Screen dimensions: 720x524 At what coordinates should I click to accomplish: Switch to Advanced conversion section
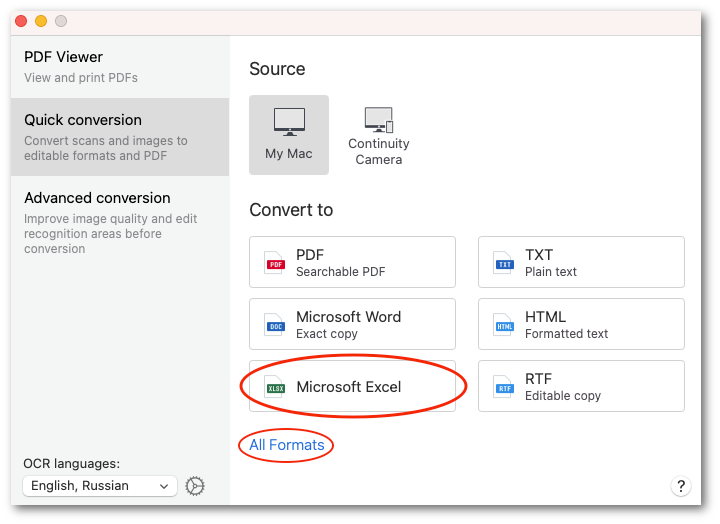[120, 222]
